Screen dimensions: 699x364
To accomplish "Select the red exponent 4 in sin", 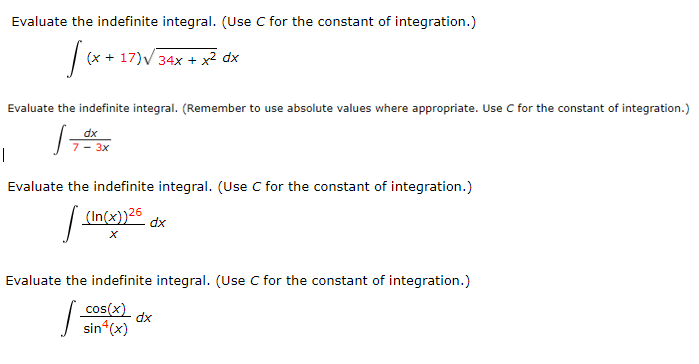I will 105,323.
